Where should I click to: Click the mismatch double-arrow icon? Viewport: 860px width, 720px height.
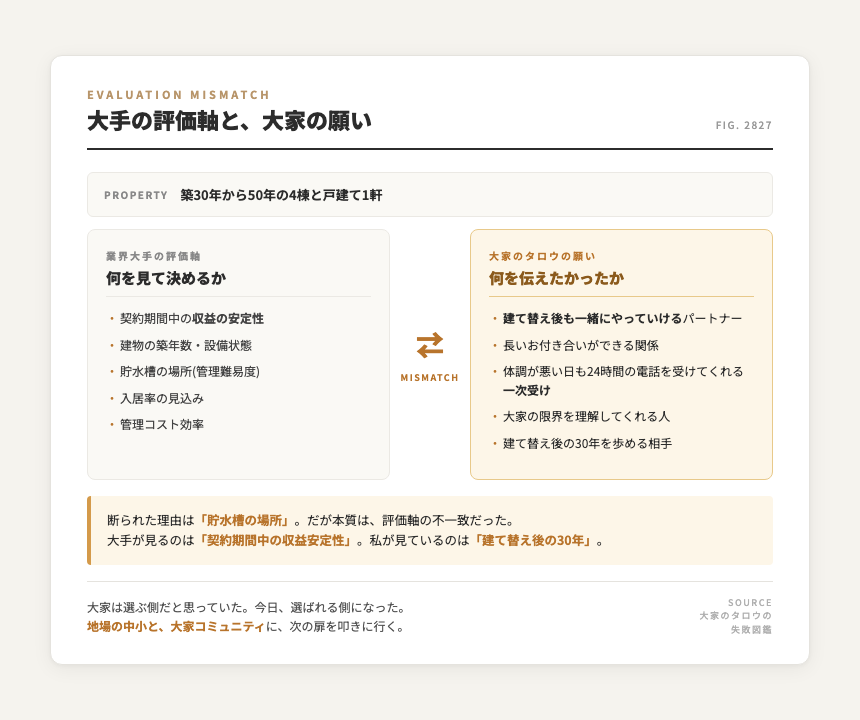tap(429, 345)
